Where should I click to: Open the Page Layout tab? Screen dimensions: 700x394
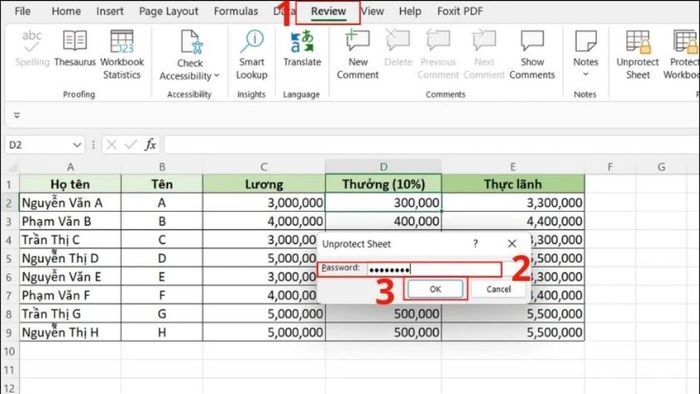(168, 11)
